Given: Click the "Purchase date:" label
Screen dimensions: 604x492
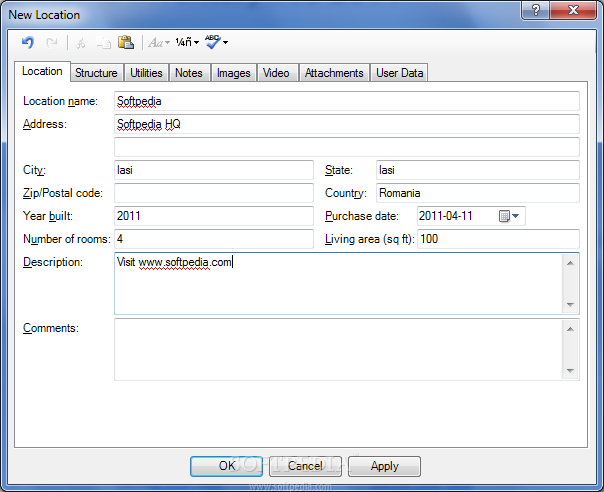Looking at the screenshot, I should [362, 216].
